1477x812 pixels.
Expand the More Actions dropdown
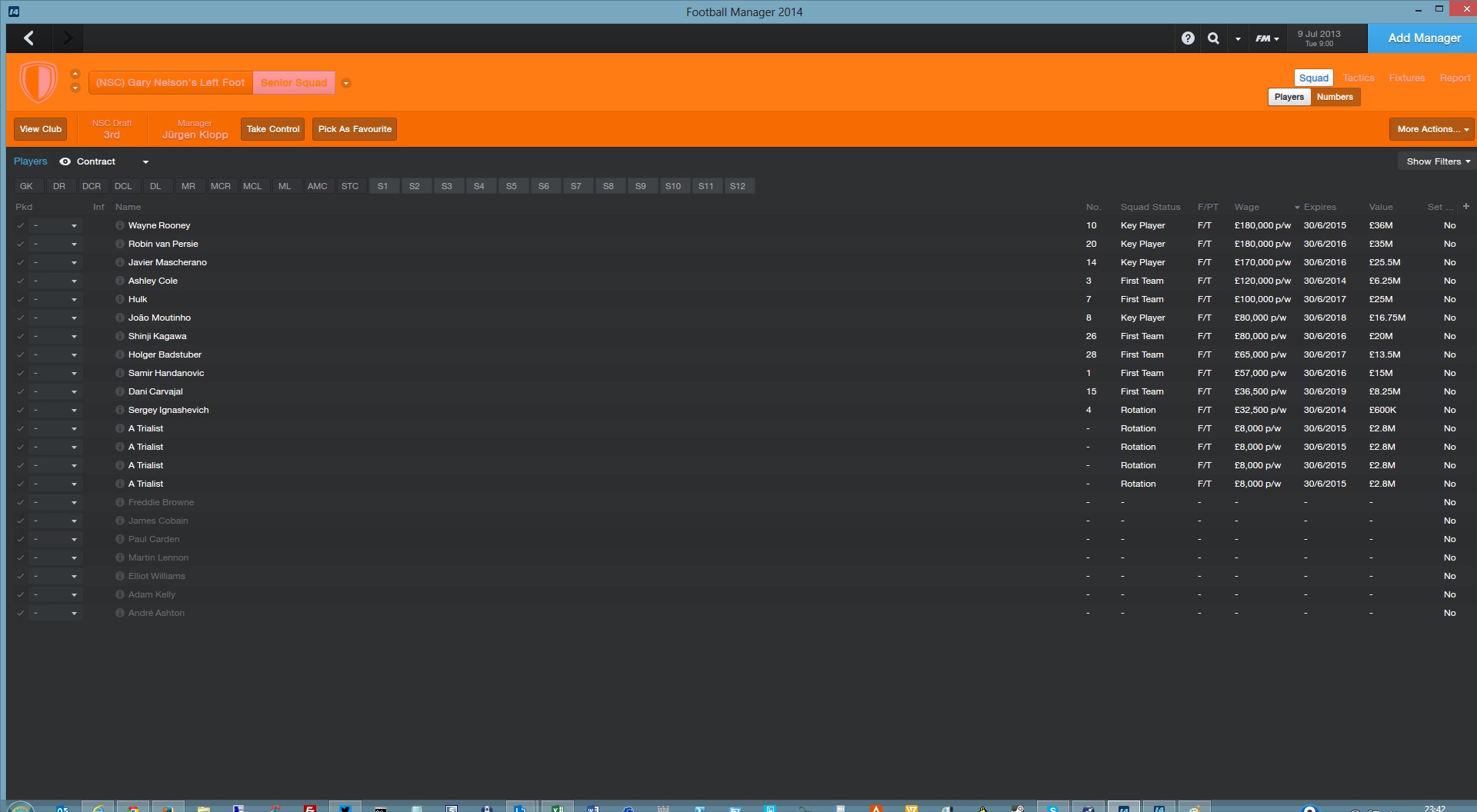click(1432, 129)
